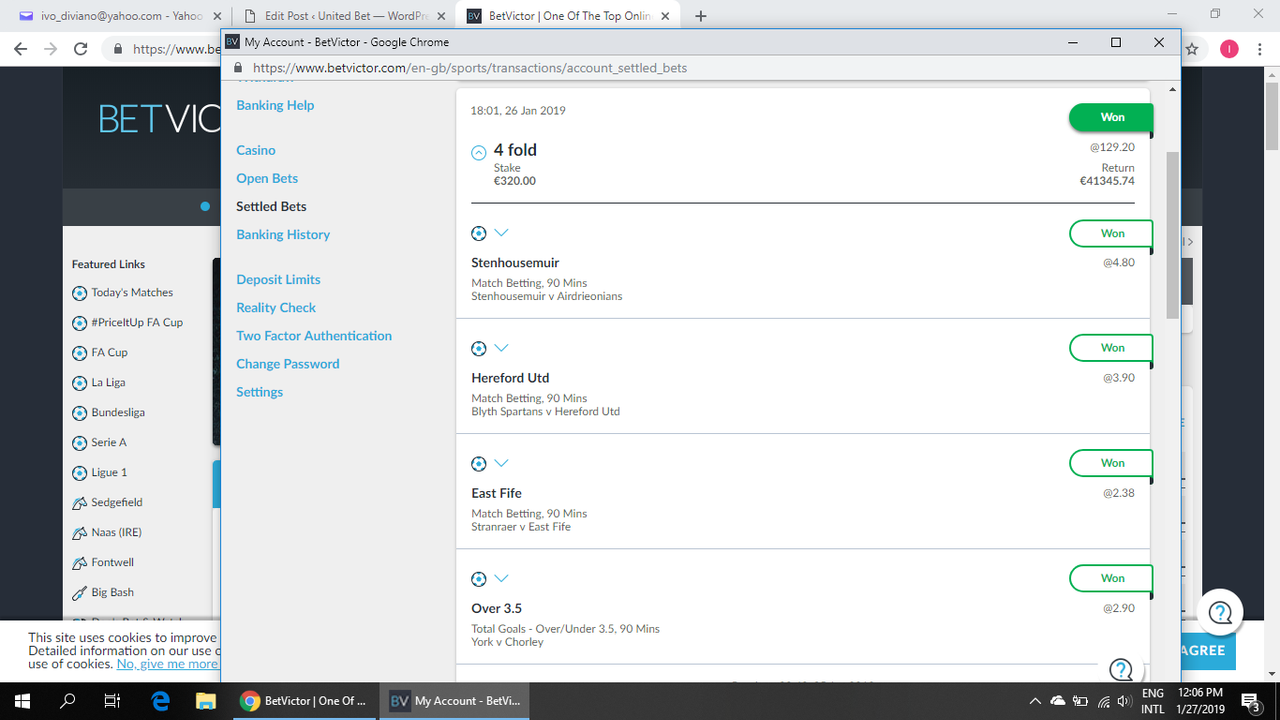Open new browser tab with plus button
Image resolution: width=1280 pixels, height=720 pixels.
coord(700,16)
